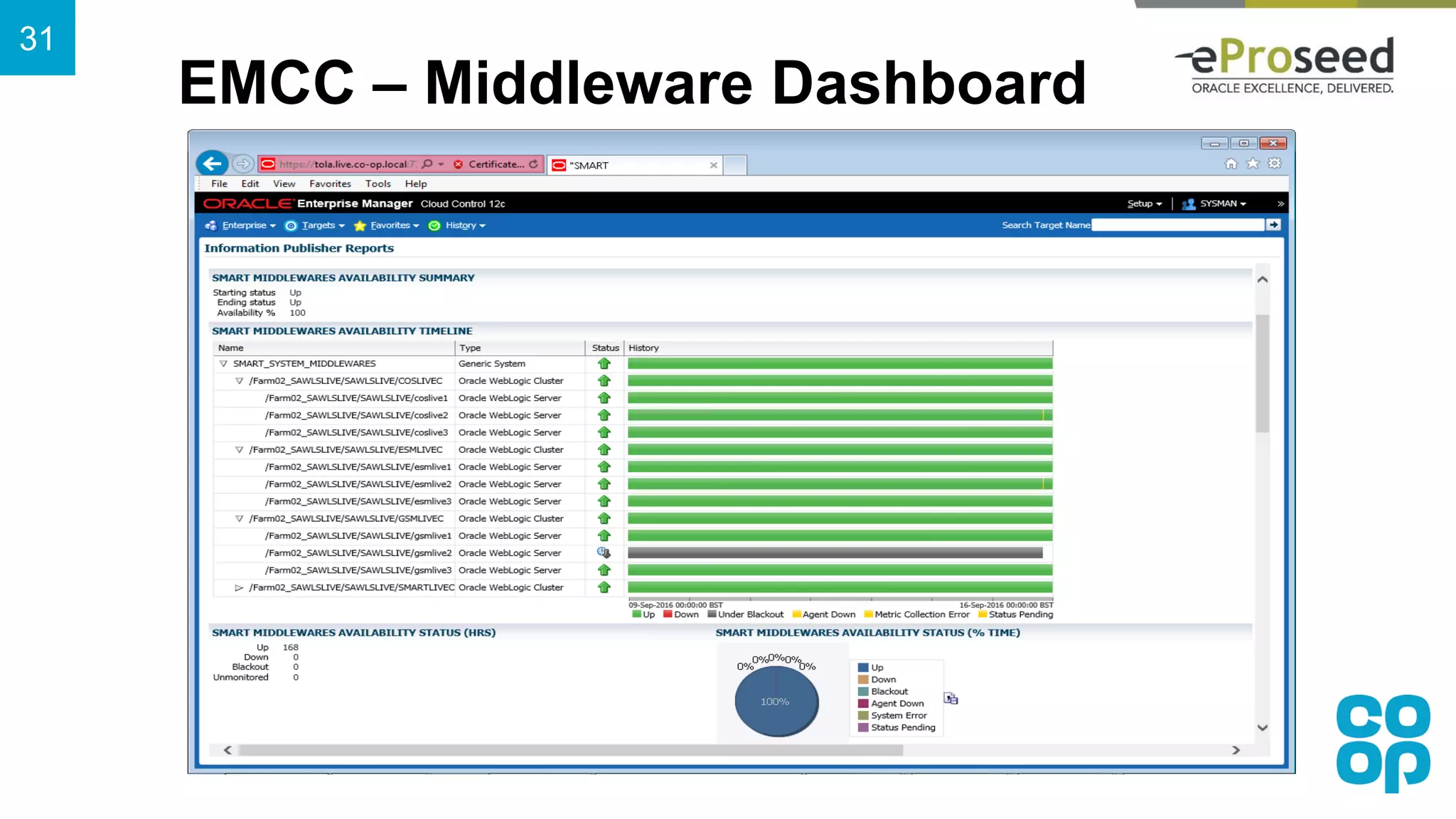The height and width of the screenshot is (819, 1456).
Task: Click the Up blue swatch in pie legend
Action: click(863, 668)
